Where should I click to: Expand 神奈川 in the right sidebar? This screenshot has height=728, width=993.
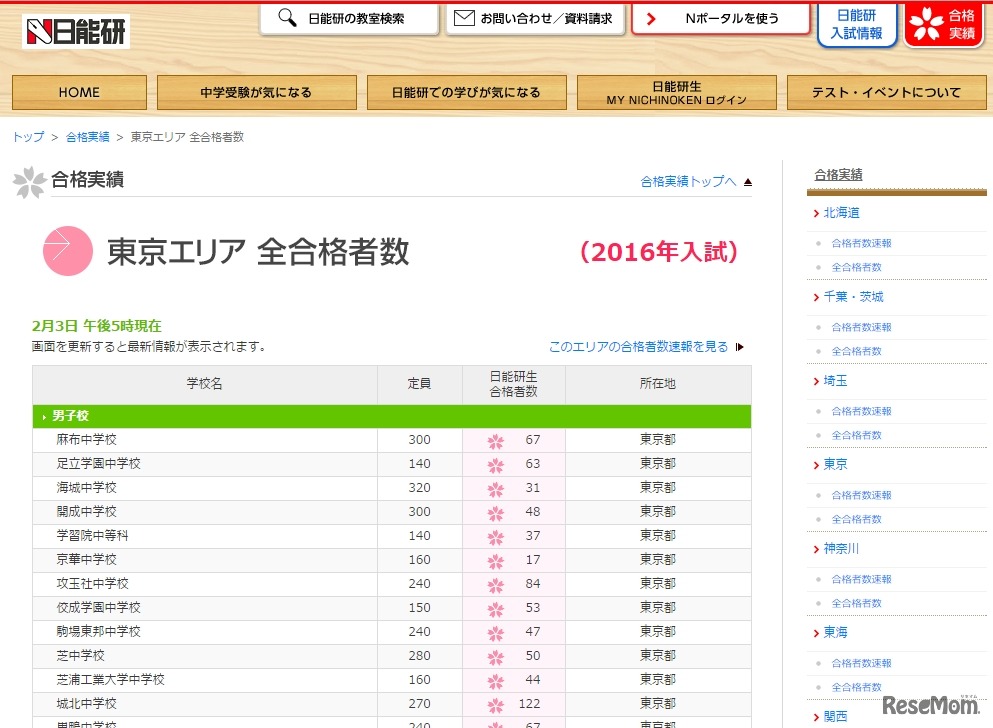pos(843,548)
